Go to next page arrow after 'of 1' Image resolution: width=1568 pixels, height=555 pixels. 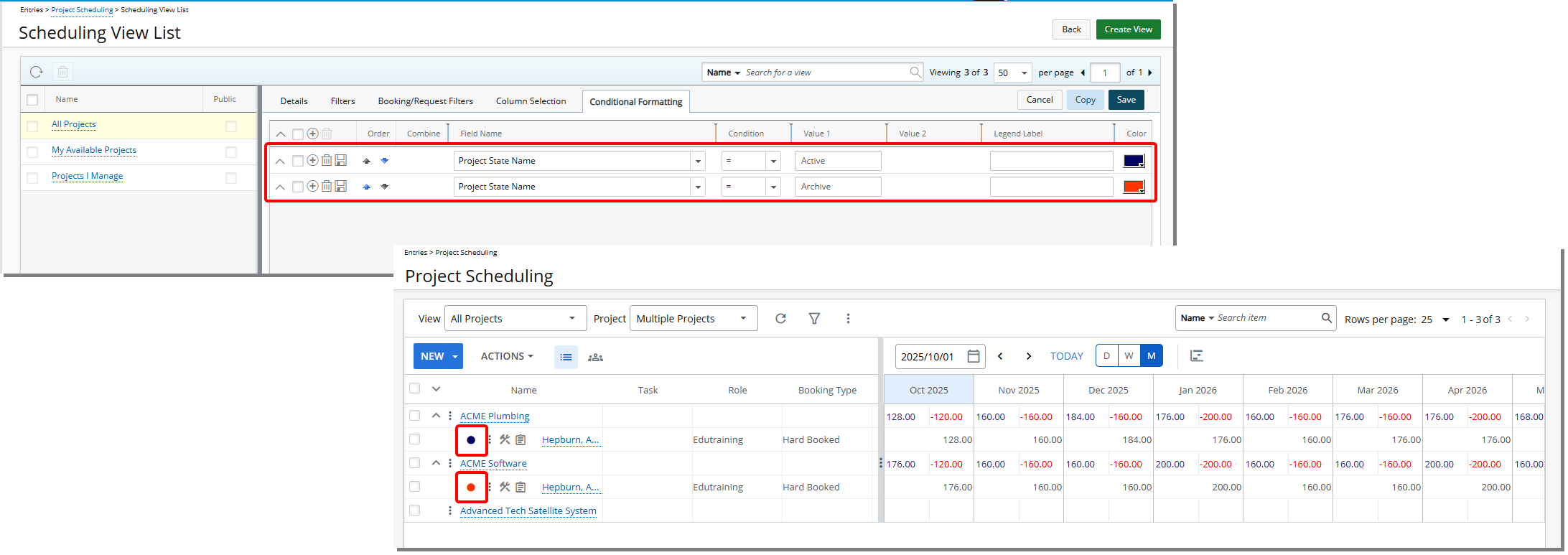tap(1150, 73)
